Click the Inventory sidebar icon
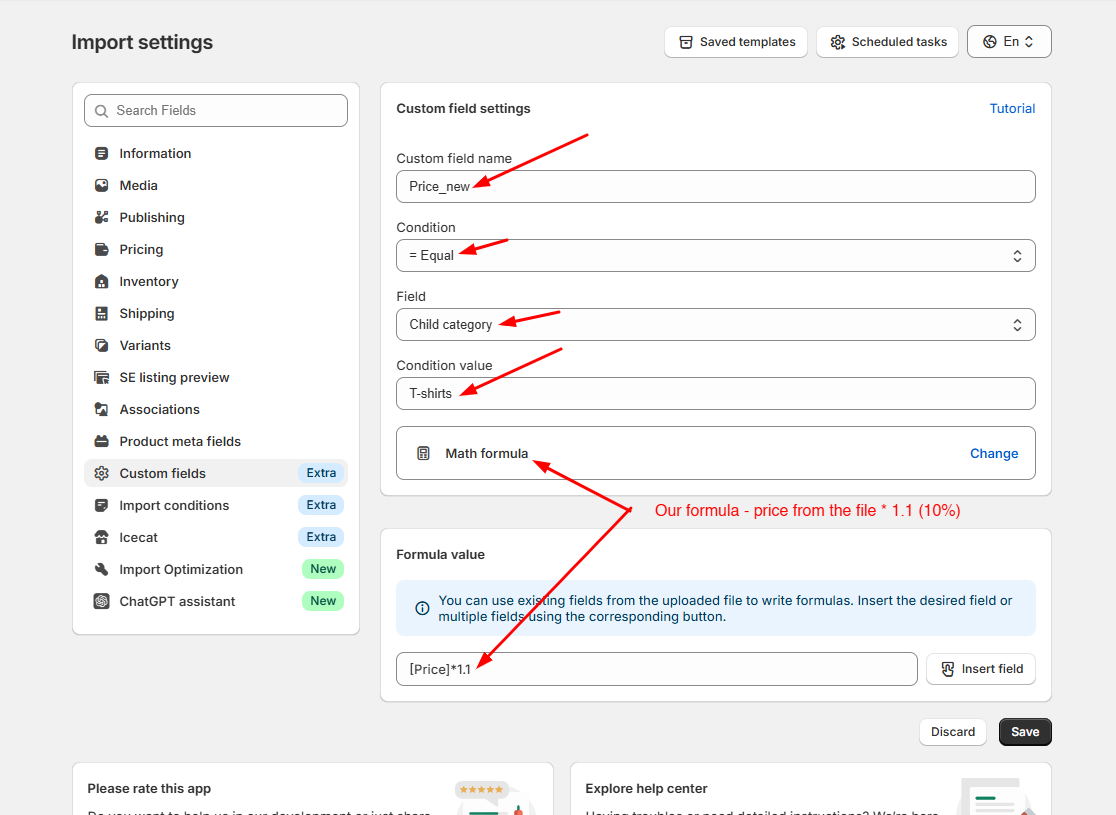This screenshot has width=1116, height=815. tap(102, 282)
